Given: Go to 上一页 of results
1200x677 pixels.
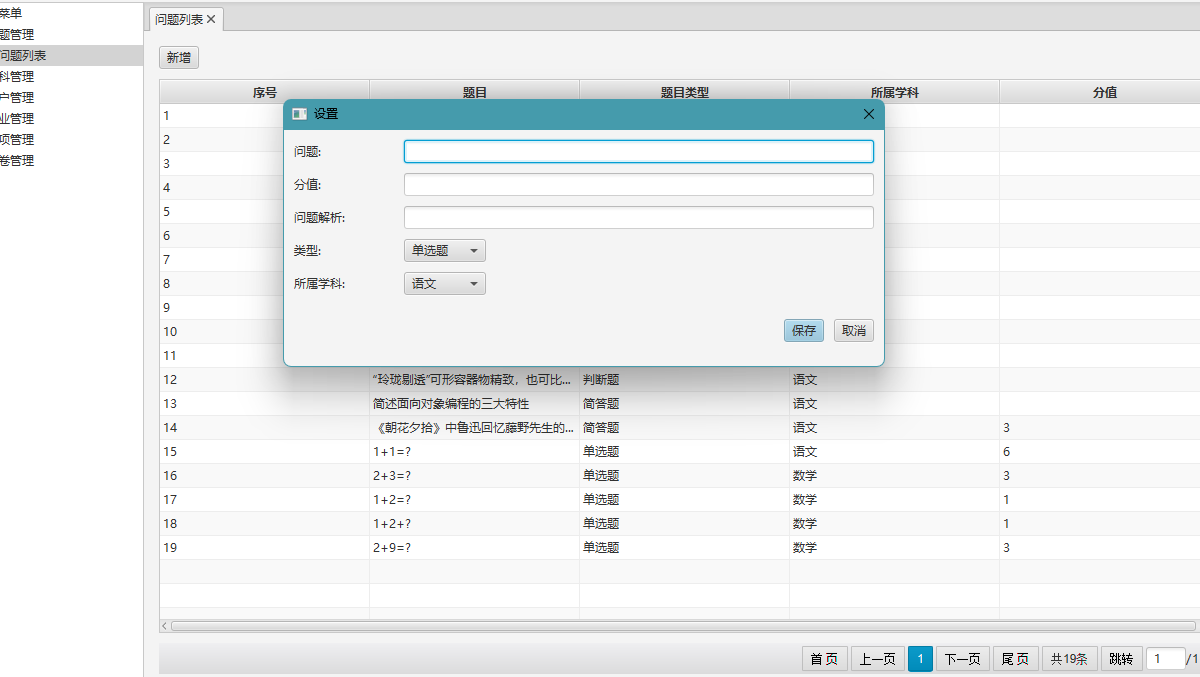Looking at the screenshot, I should 877,659.
